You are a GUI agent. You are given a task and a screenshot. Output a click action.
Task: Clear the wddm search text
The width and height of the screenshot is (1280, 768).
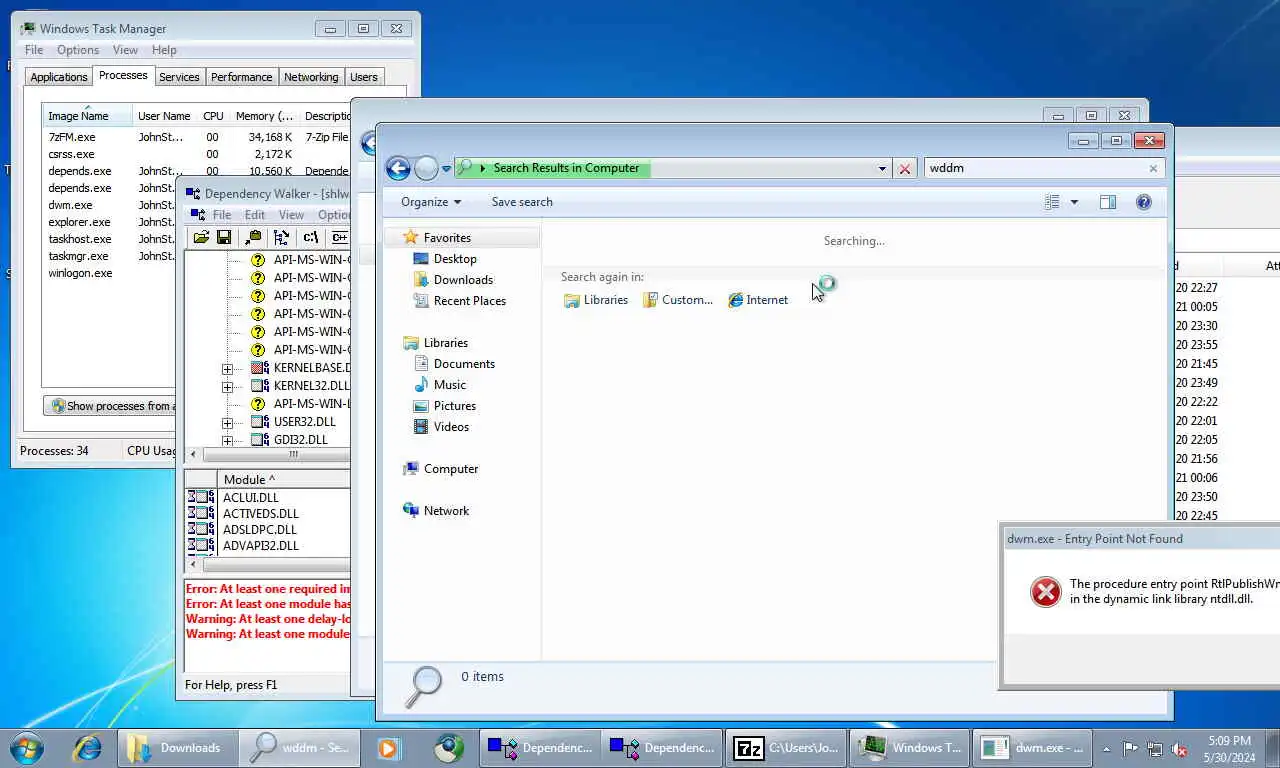tap(1153, 168)
